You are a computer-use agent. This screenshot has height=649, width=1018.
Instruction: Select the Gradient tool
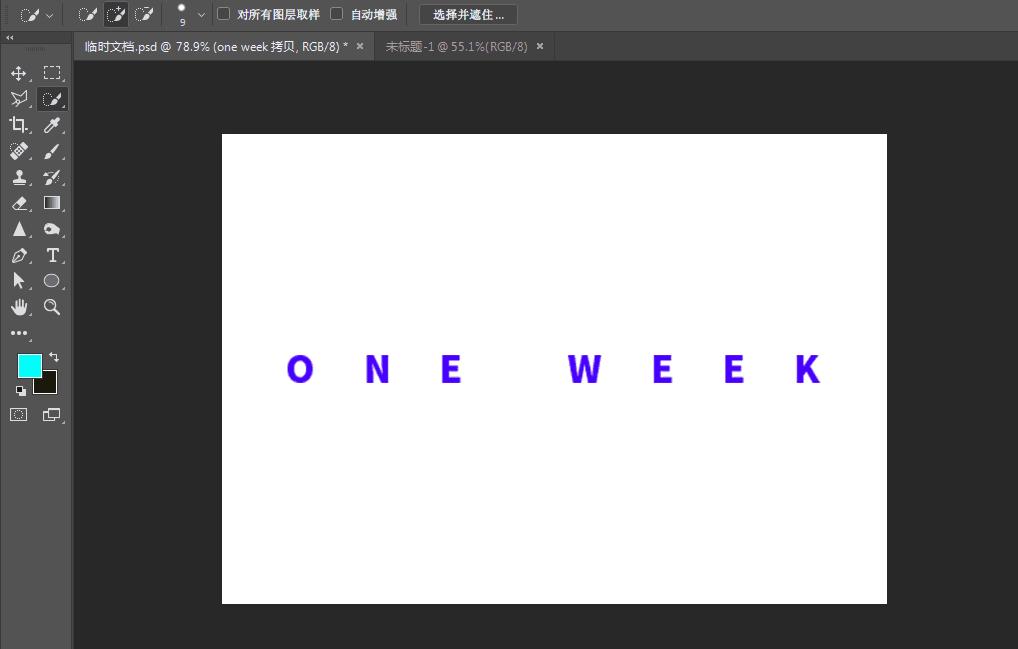(x=52, y=203)
